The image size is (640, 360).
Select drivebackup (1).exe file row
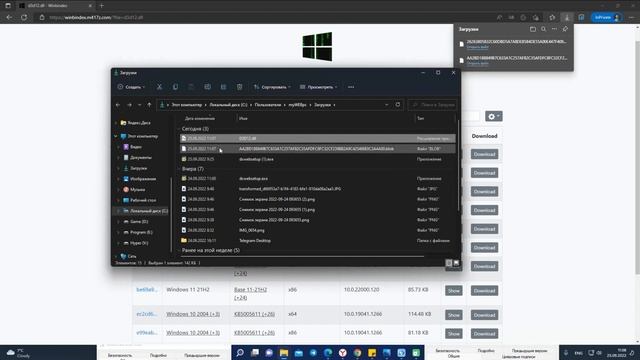coord(318,159)
